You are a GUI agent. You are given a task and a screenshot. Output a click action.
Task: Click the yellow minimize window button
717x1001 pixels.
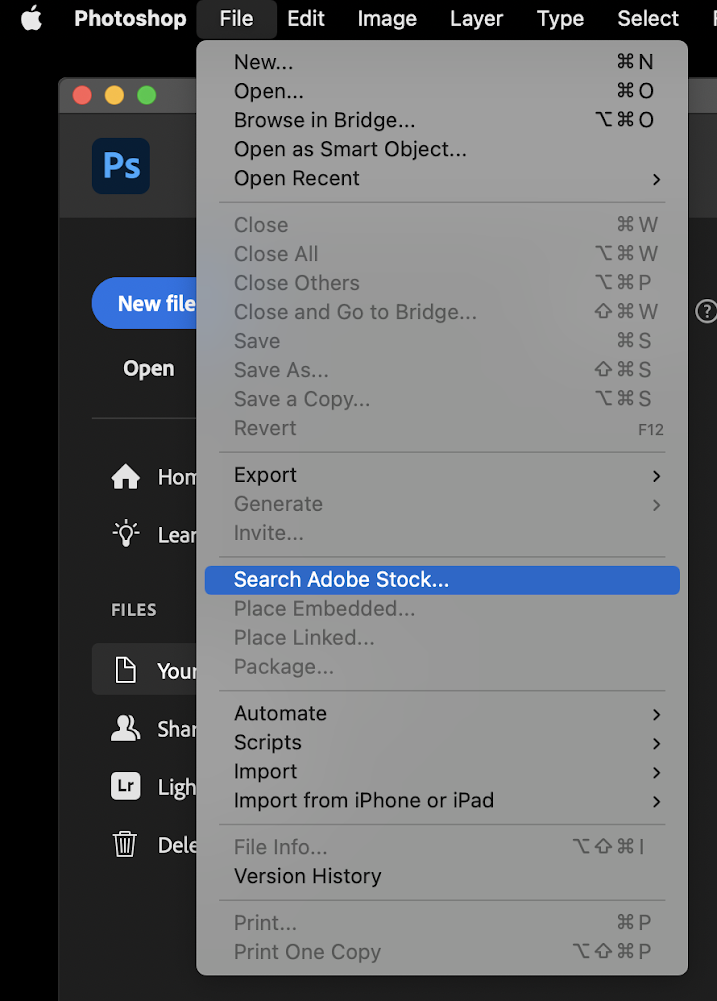click(114, 95)
